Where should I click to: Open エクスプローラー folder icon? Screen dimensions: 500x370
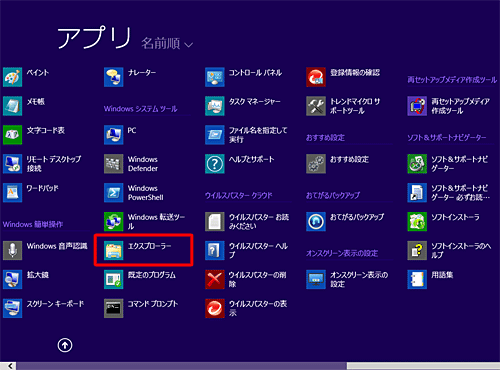click(x=114, y=250)
